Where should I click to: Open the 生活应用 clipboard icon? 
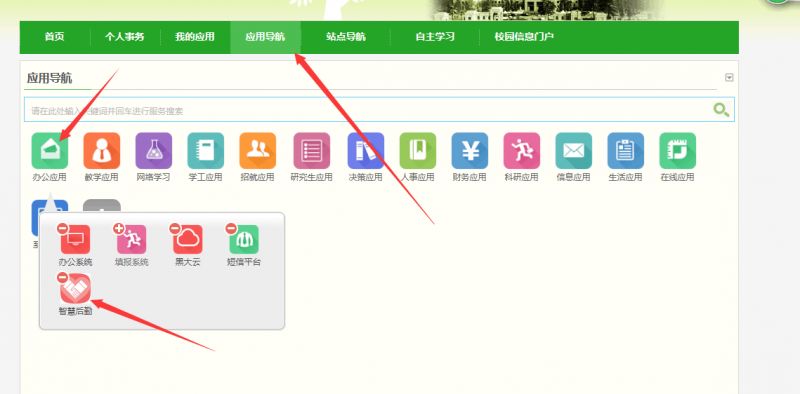click(626, 151)
